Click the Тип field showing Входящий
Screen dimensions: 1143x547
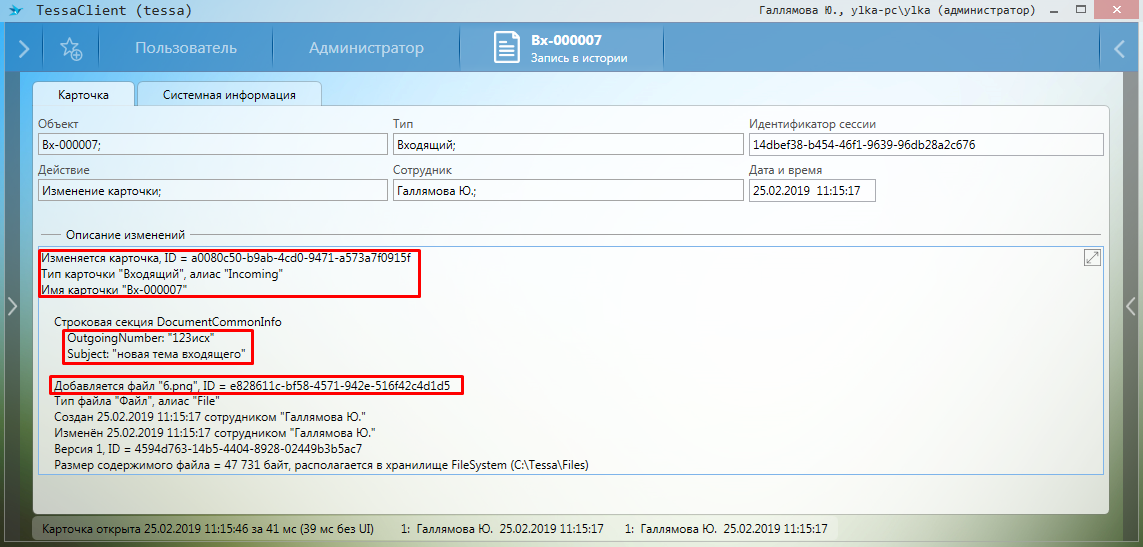pos(567,145)
